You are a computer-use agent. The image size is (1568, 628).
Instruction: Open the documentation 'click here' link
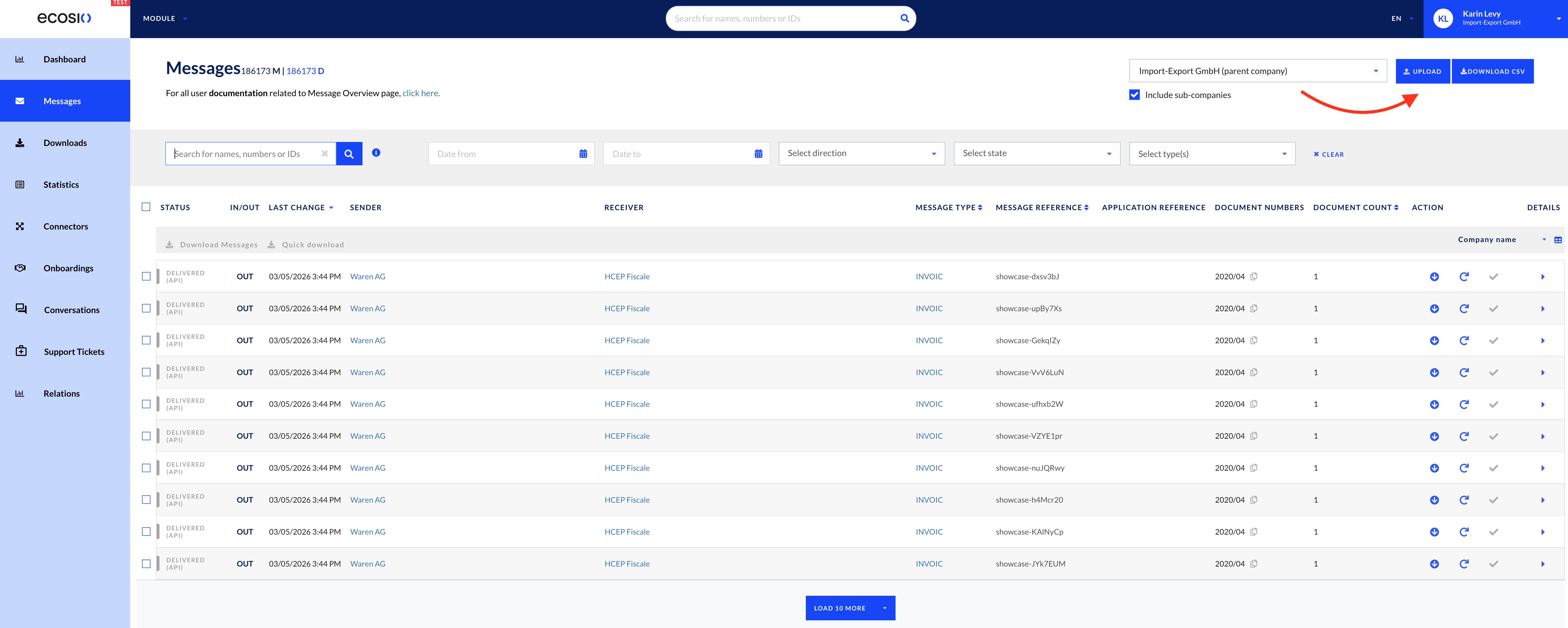coord(421,93)
